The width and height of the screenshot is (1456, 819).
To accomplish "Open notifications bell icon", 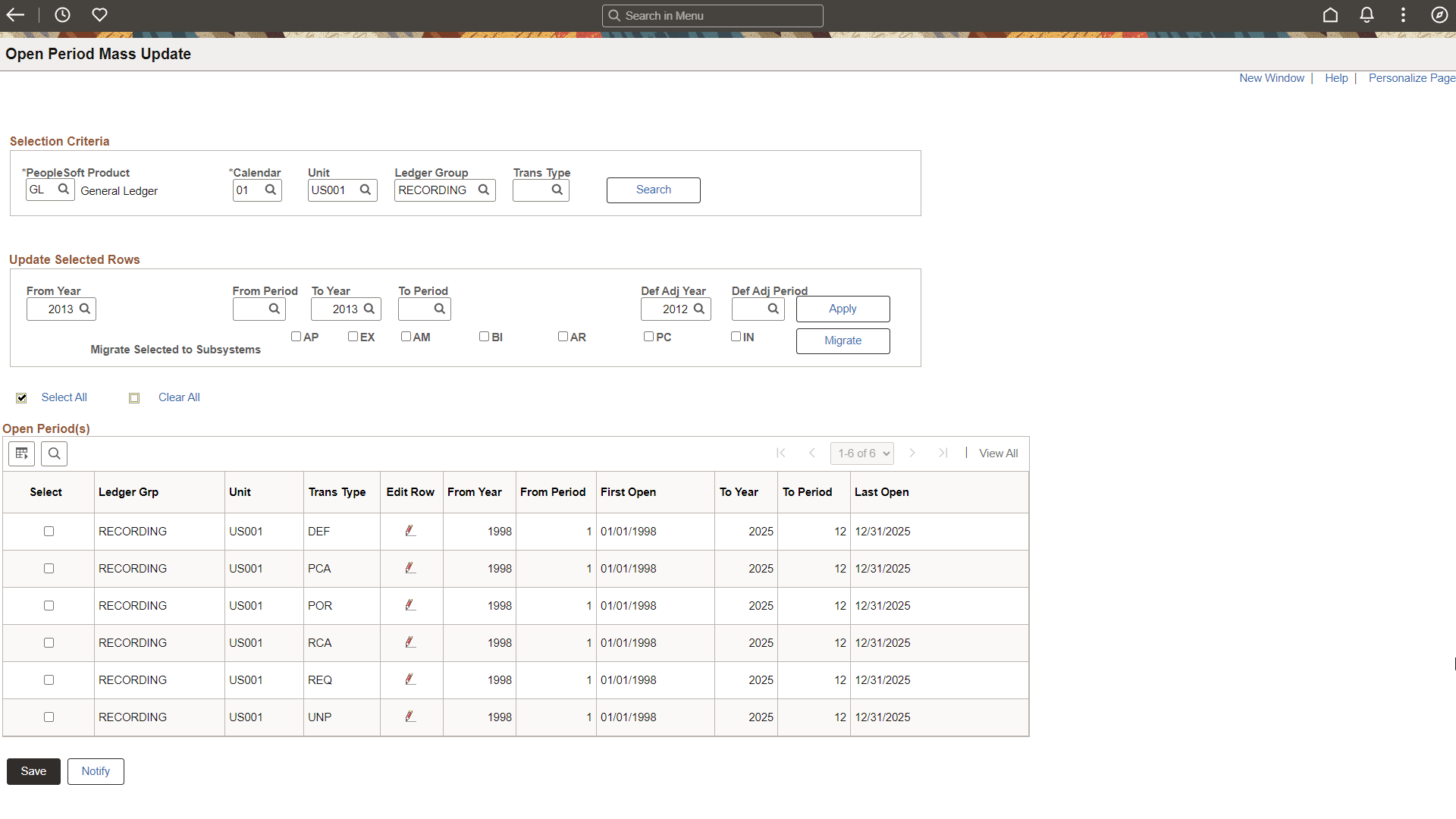I will [x=1367, y=15].
